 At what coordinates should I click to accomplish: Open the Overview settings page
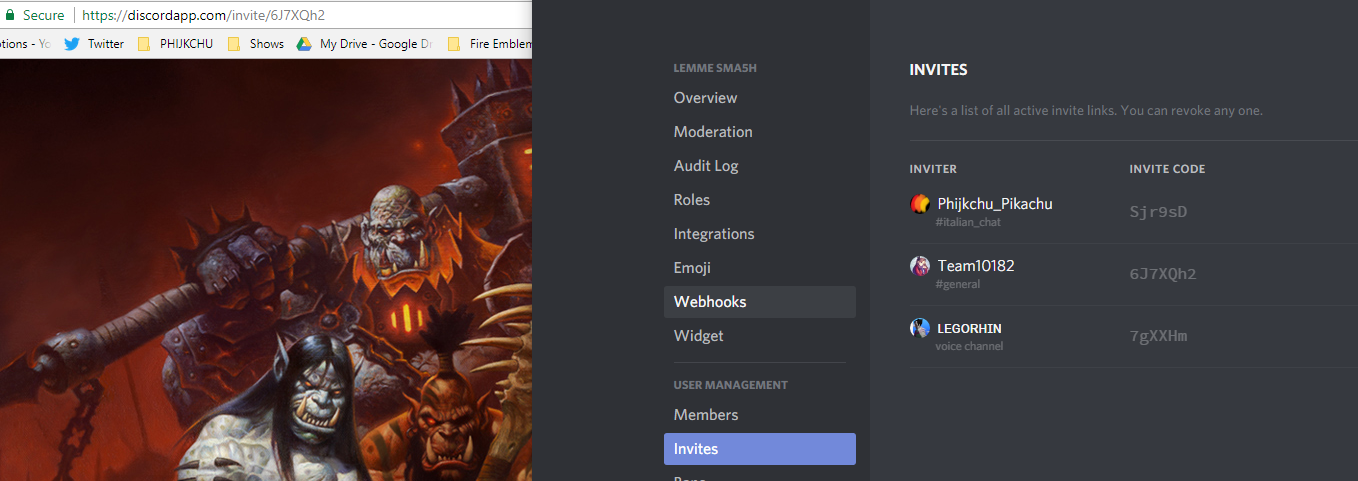pos(760,98)
